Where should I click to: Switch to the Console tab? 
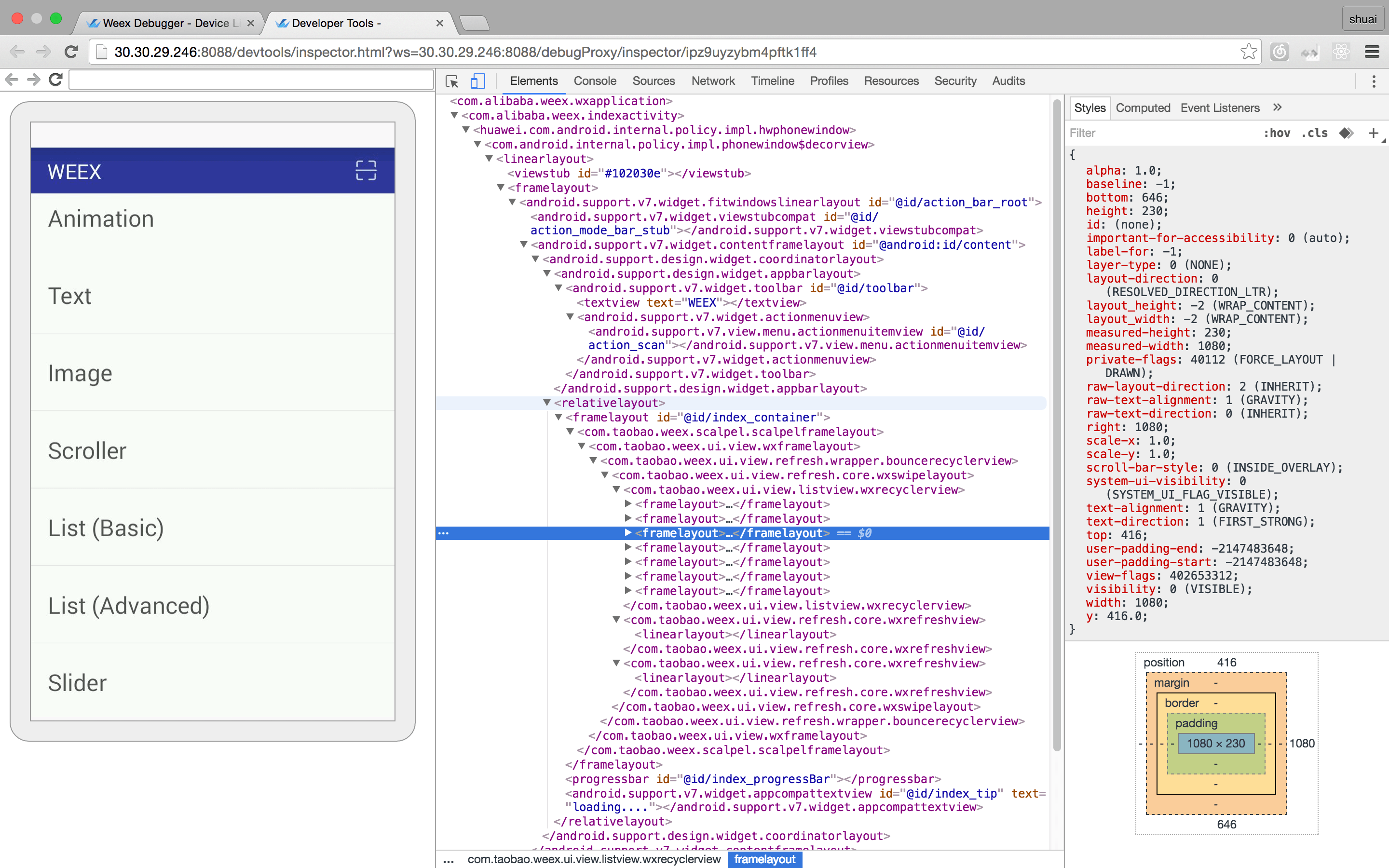[x=595, y=81]
